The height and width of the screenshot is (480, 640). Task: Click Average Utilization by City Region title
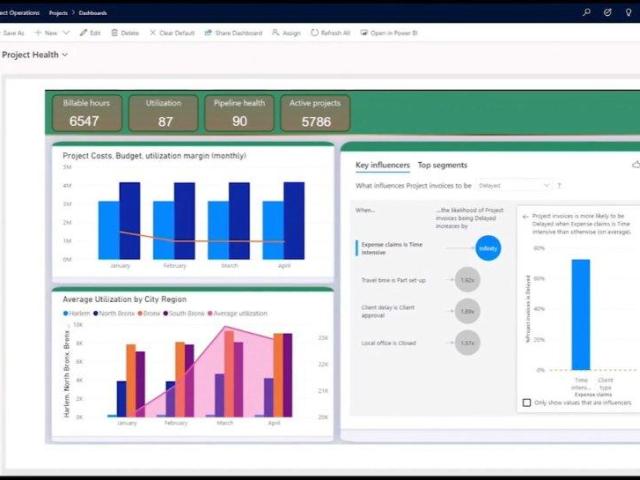coord(124,299)
